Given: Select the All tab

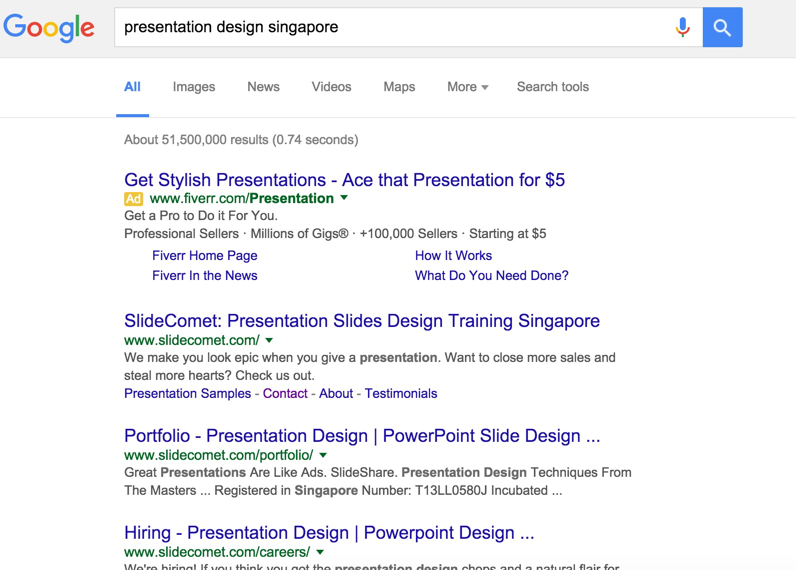Looking at the screenshot, I should click(x=132, y=87).
